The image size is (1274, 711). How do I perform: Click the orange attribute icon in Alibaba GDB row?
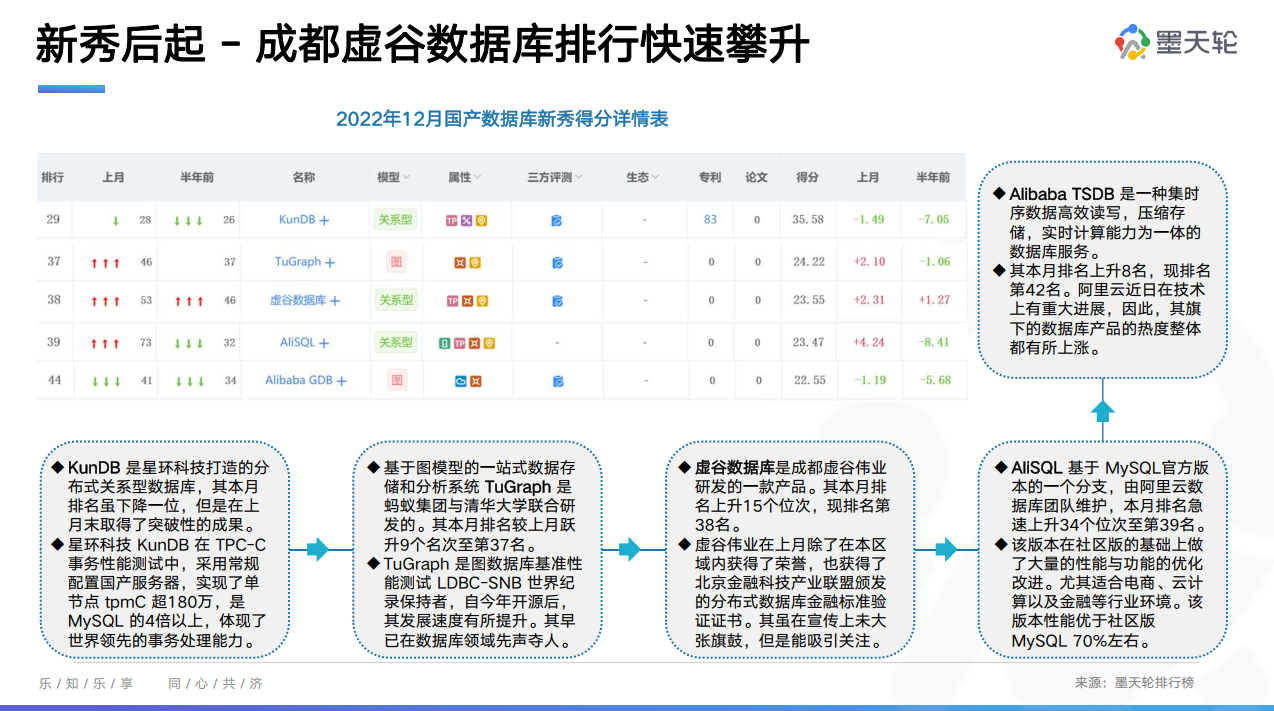[x=476, y=381]
